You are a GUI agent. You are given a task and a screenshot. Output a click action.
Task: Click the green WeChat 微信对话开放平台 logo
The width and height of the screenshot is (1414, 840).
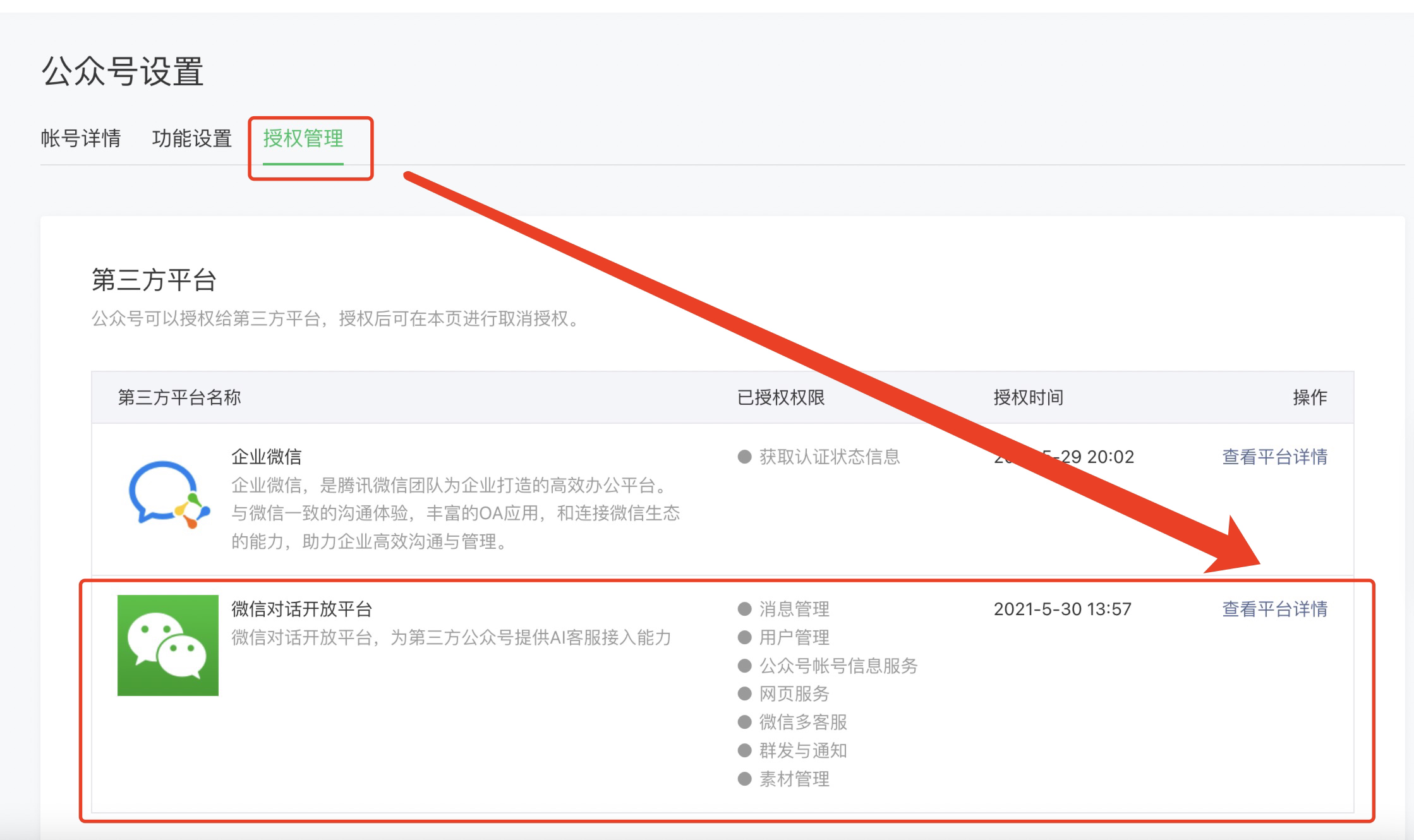[168, 645]
